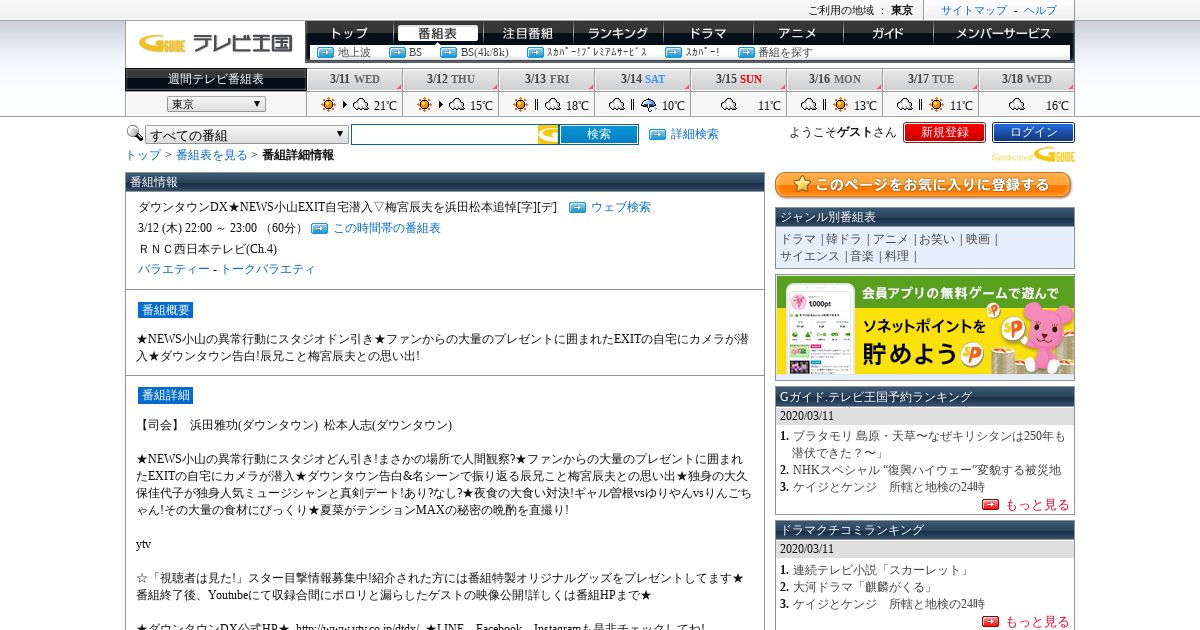
Task: Click the ソネットポイント app banner ad
Action: coord(925,327)
